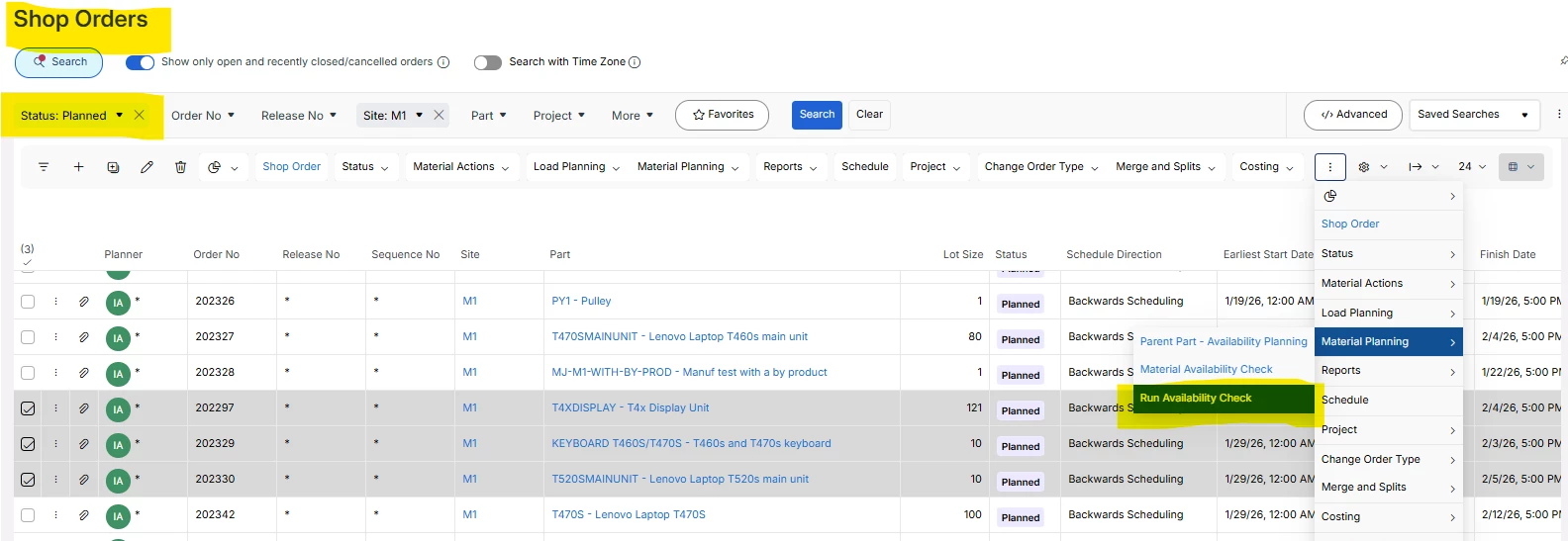Enable Search with Time Zone switch

487,62
